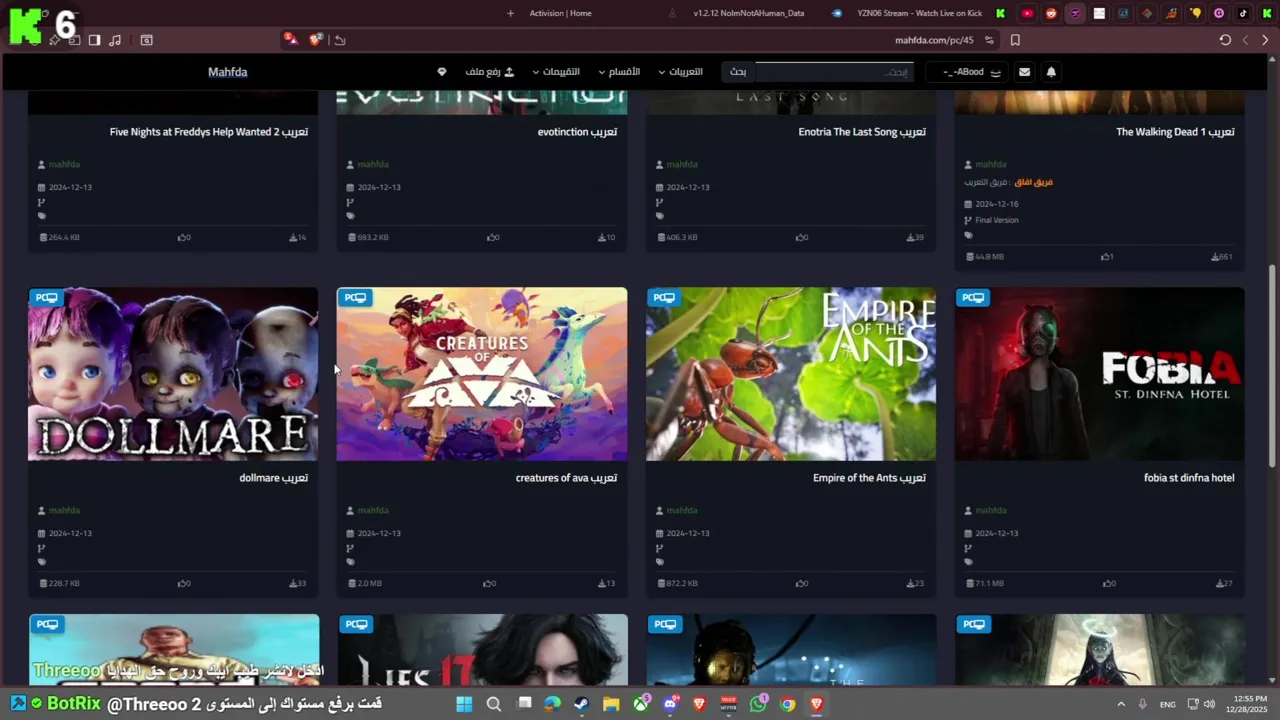
Task: Click رفع ملف upload file button
Action: (x=490, y=72)
